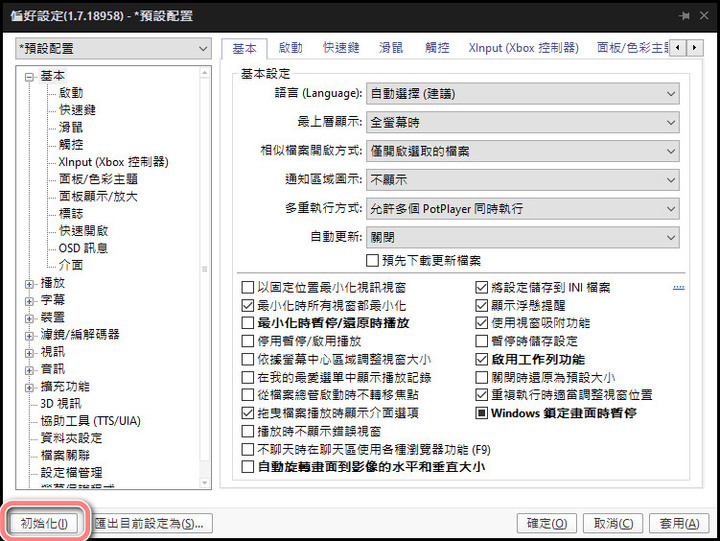
Task: Select 面板顯示/放大 in the tree
Action: coord(98,197)
